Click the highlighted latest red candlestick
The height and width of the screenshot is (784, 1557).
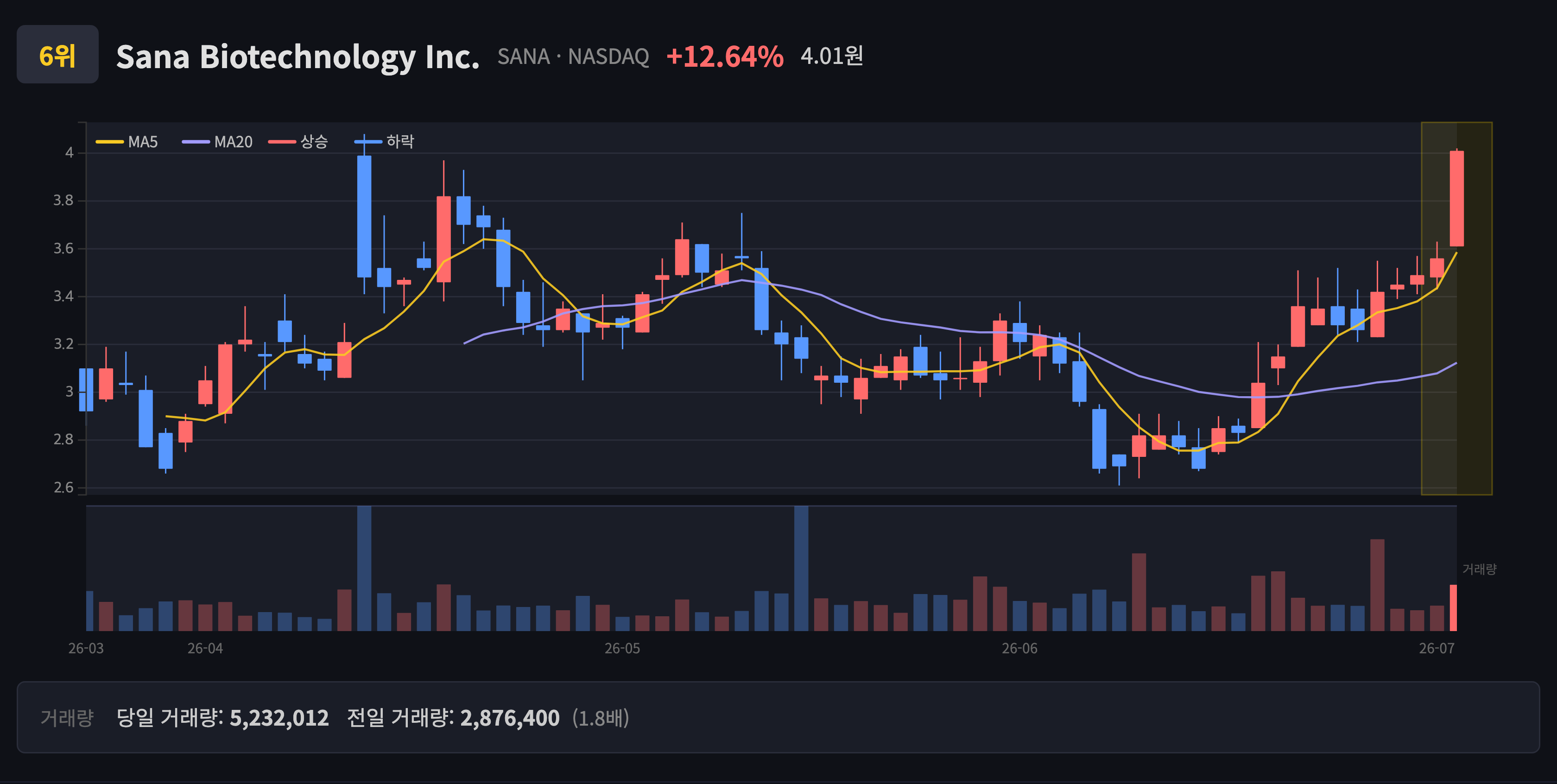[1456, 199]
